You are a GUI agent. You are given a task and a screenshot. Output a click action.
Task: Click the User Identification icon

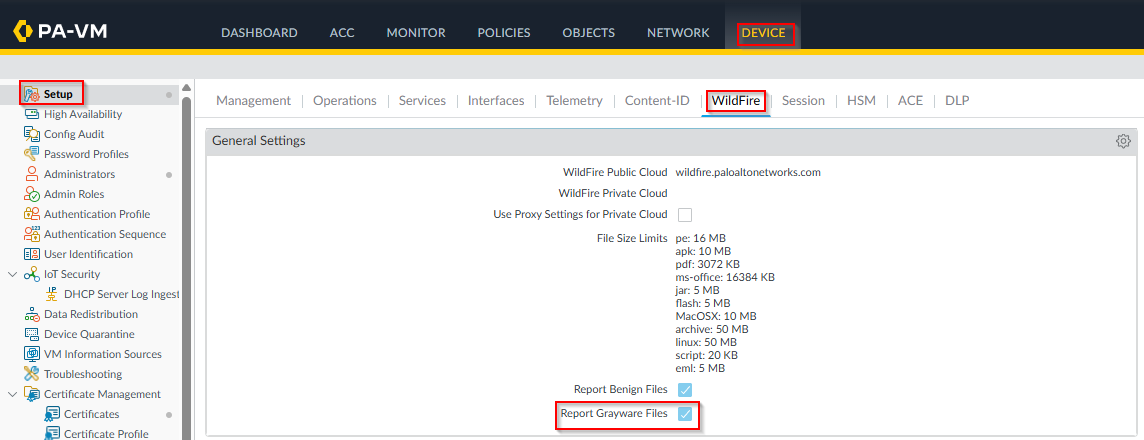click(x=31, y=254)
